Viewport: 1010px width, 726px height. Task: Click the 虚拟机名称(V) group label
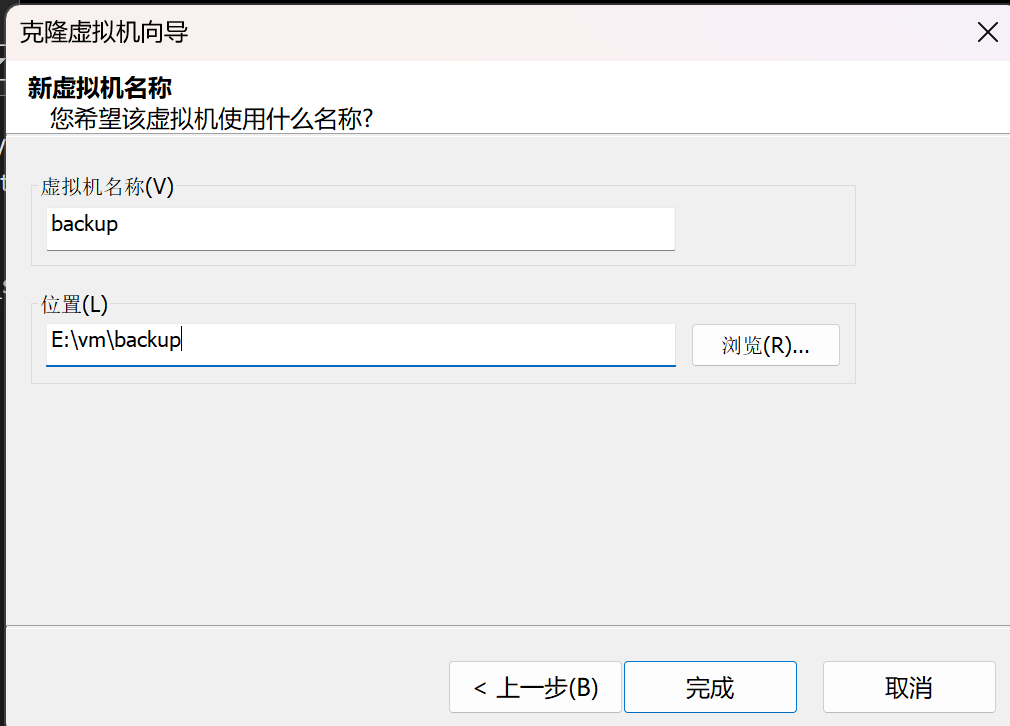pyautogui.click(x=107, y=187)
